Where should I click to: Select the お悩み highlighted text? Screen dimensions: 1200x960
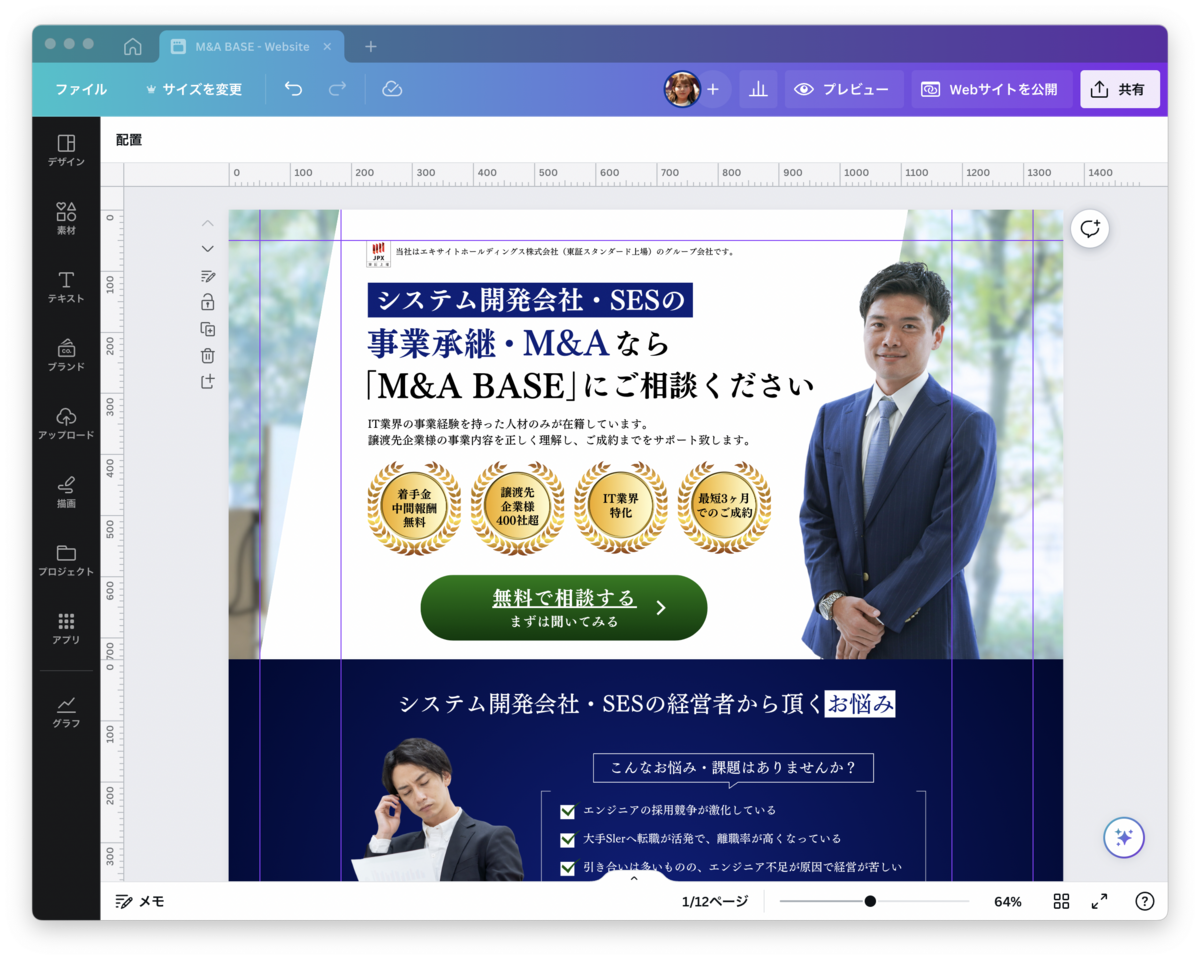tap(860, 703)
